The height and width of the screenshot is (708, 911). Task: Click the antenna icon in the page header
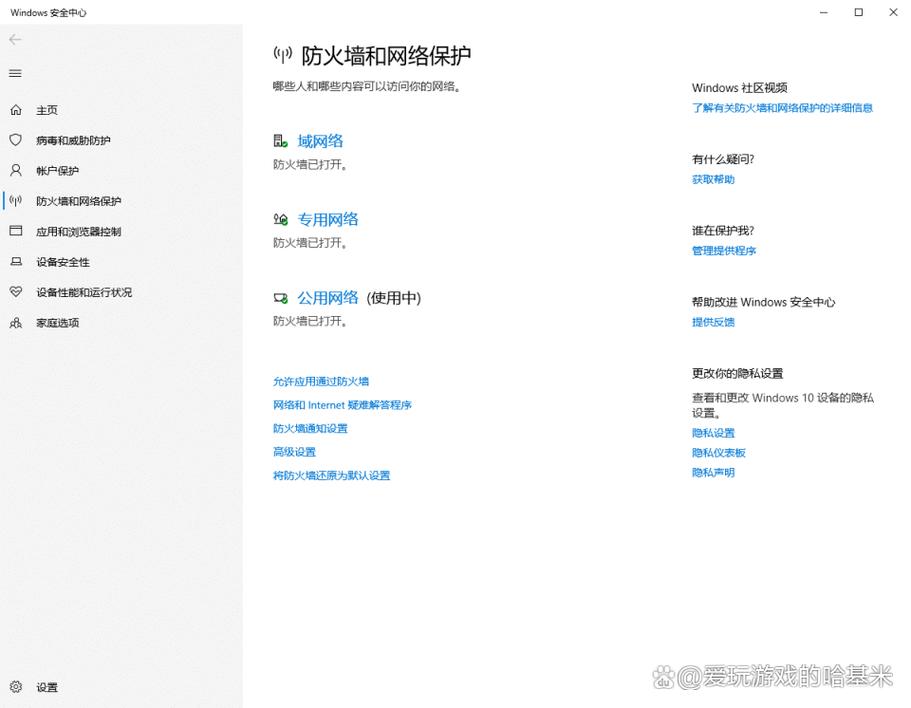(283, 55)
